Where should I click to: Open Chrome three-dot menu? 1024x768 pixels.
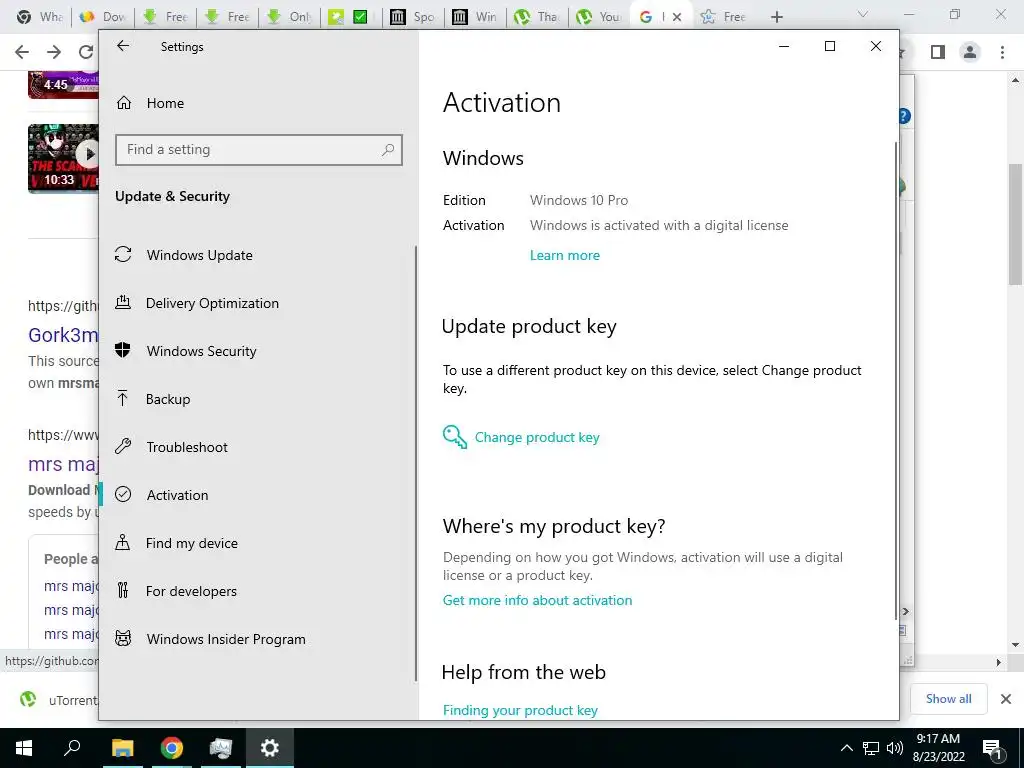click(1002, 52)
